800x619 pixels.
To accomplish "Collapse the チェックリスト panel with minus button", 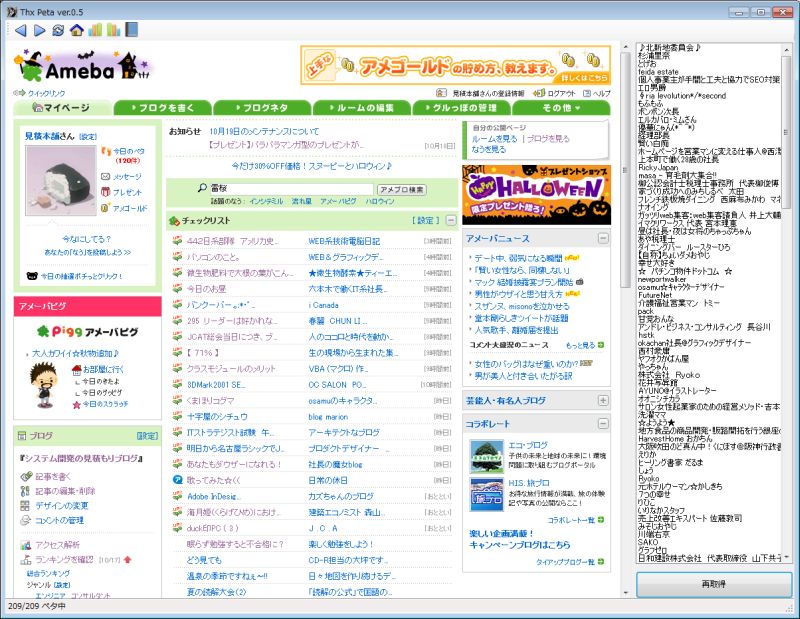I will 451,220.
